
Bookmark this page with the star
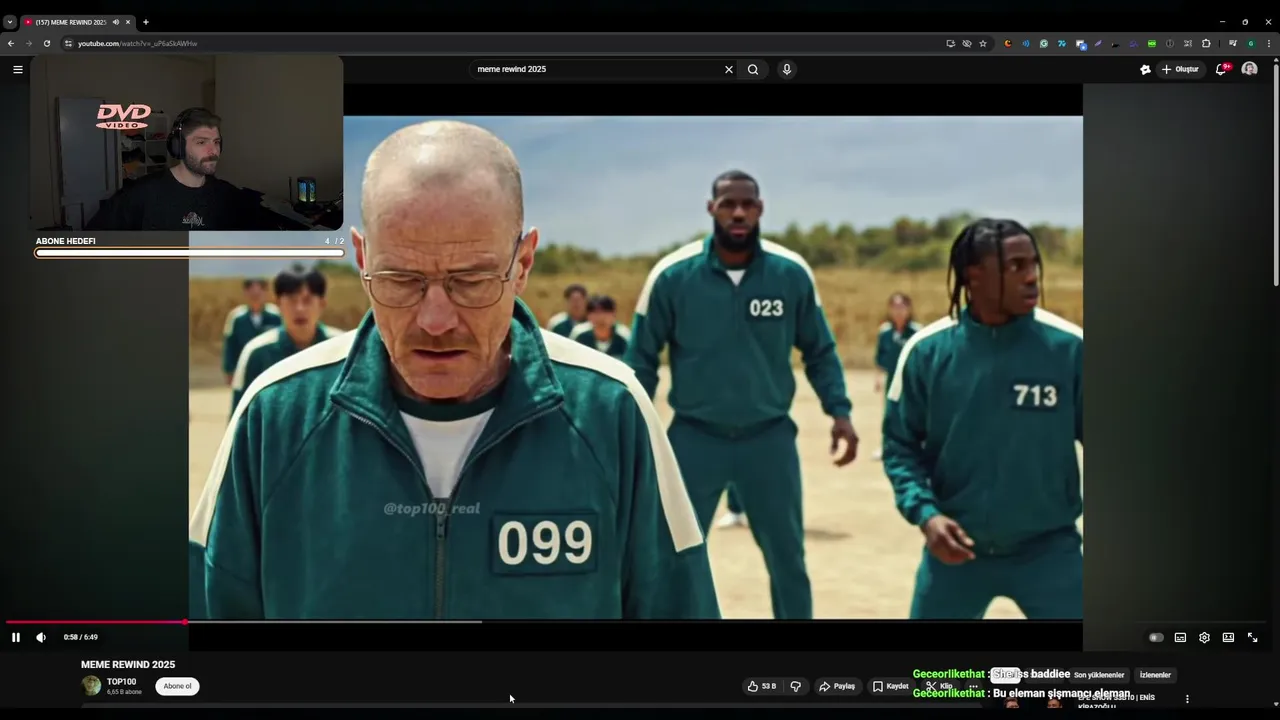(983, 43)
